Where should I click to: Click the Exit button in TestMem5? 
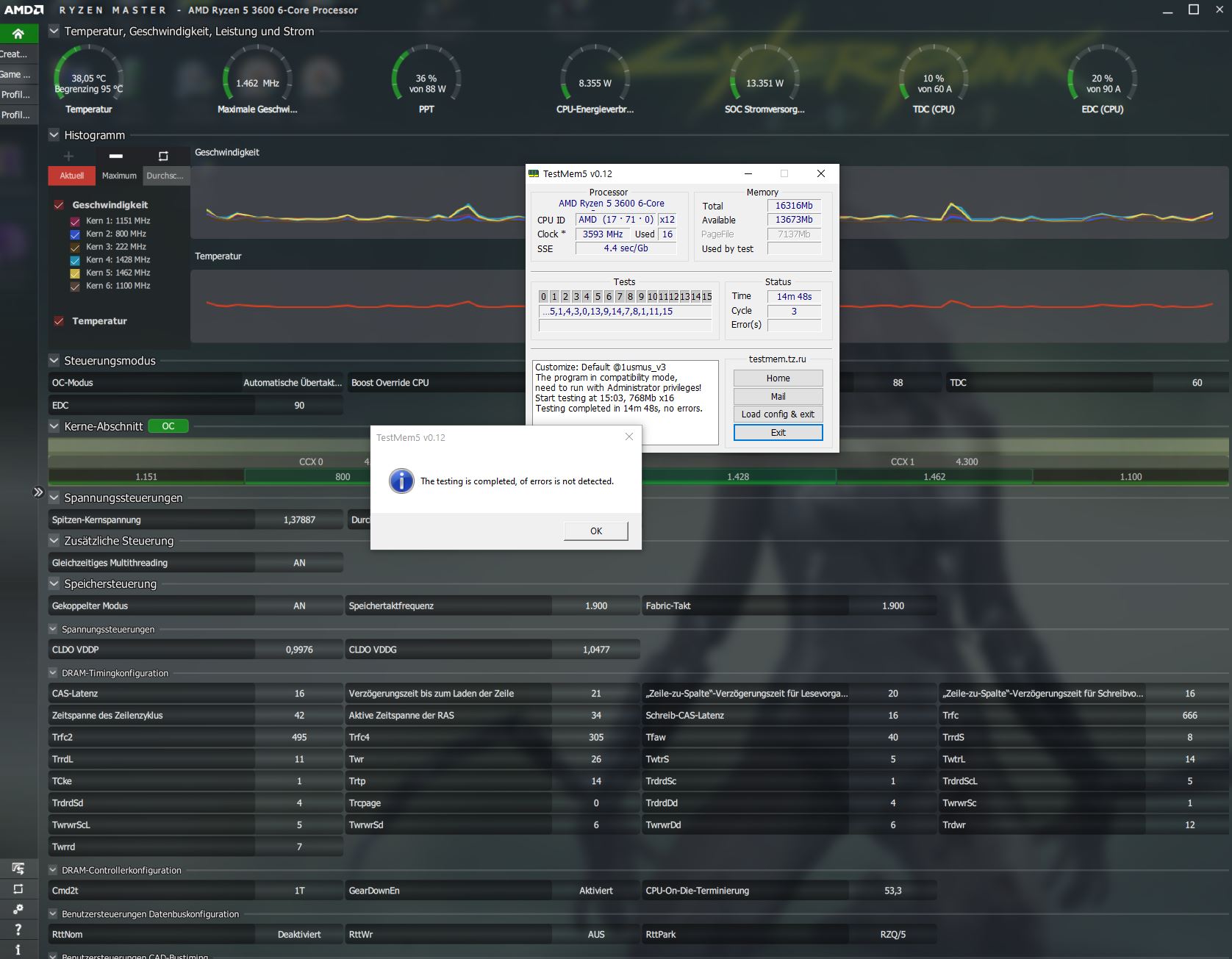(x=778, y=432)
